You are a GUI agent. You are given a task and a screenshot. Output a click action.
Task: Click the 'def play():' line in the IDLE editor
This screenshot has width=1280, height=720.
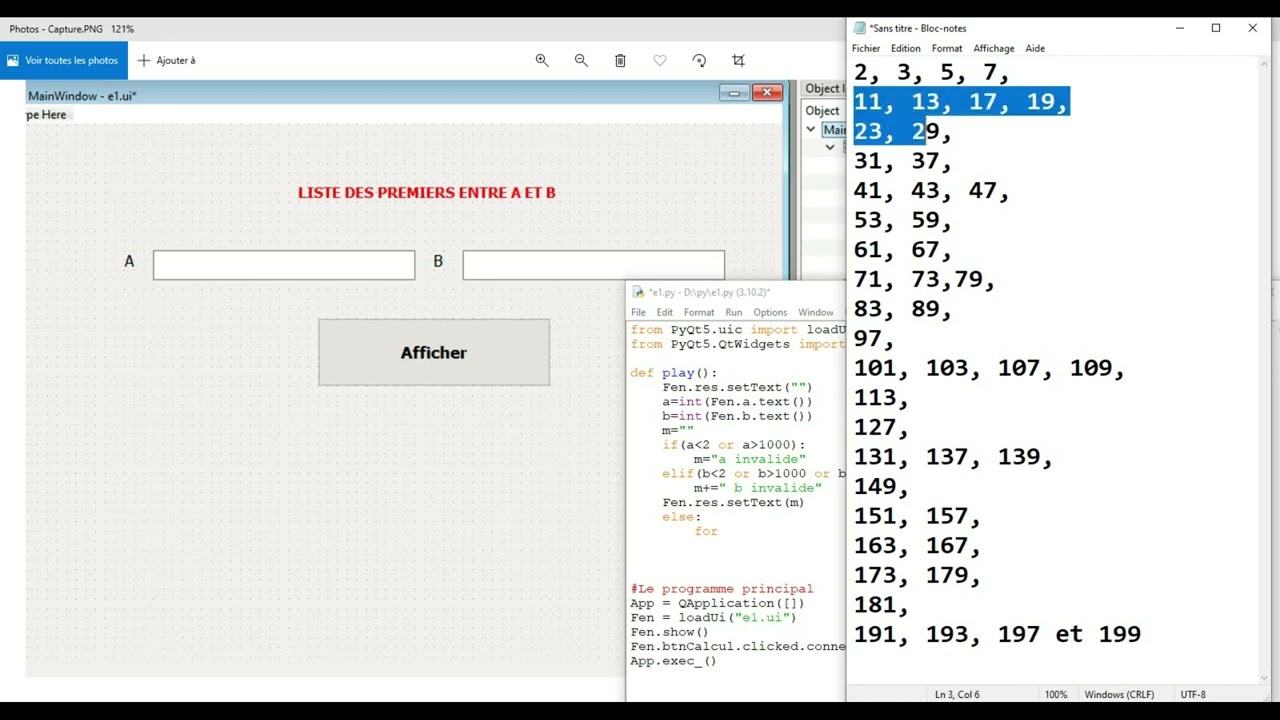674,373
